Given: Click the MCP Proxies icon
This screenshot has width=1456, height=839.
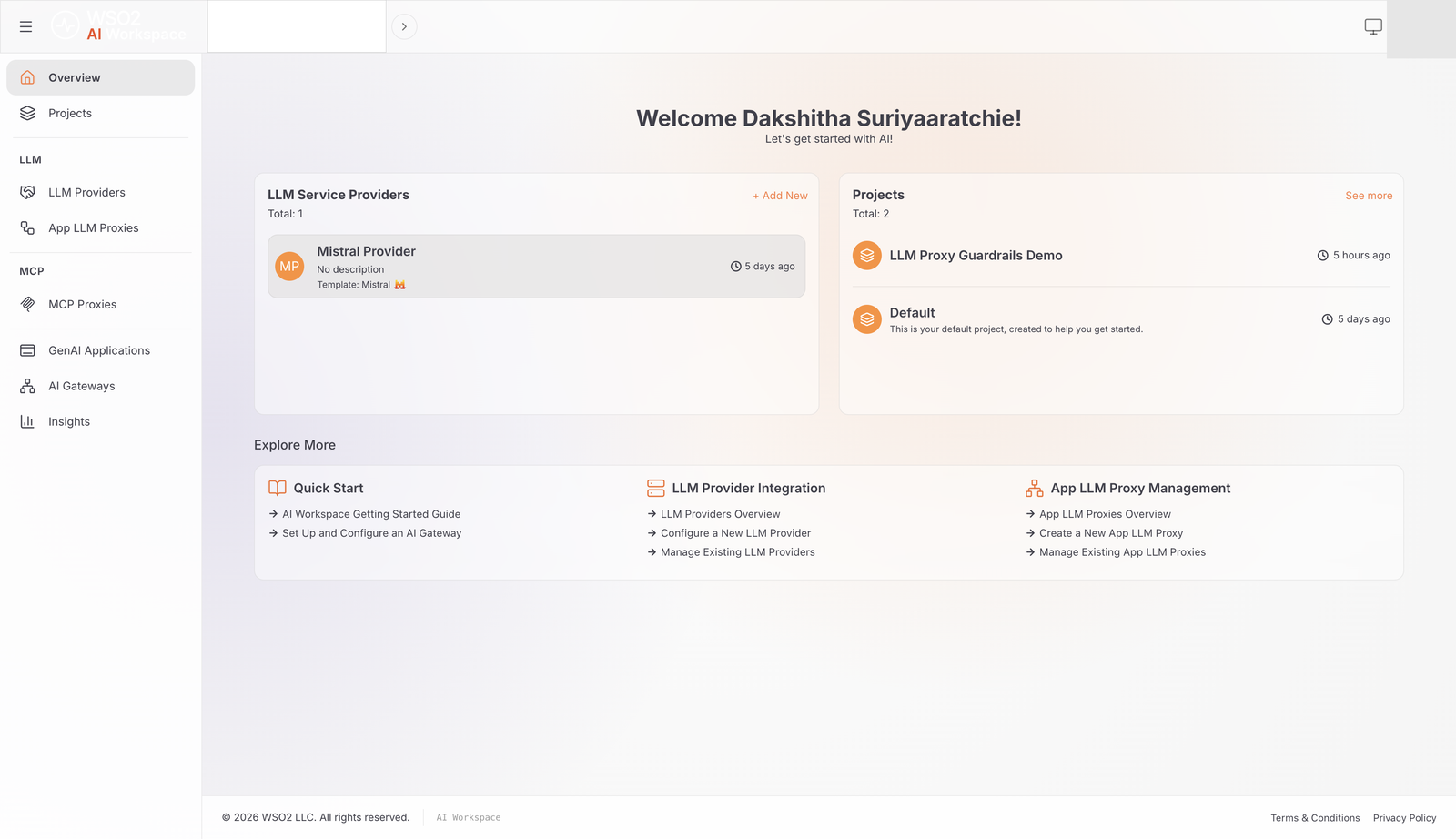Looking at the screenshot, I should pyautogui.click(x=27, y=304).
